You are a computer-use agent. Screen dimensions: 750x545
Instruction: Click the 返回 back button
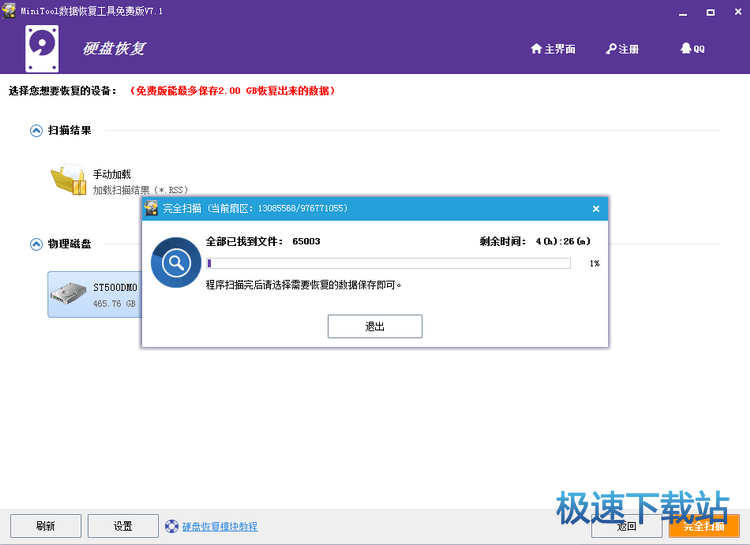pyautogui.click(x=627, y=526)
